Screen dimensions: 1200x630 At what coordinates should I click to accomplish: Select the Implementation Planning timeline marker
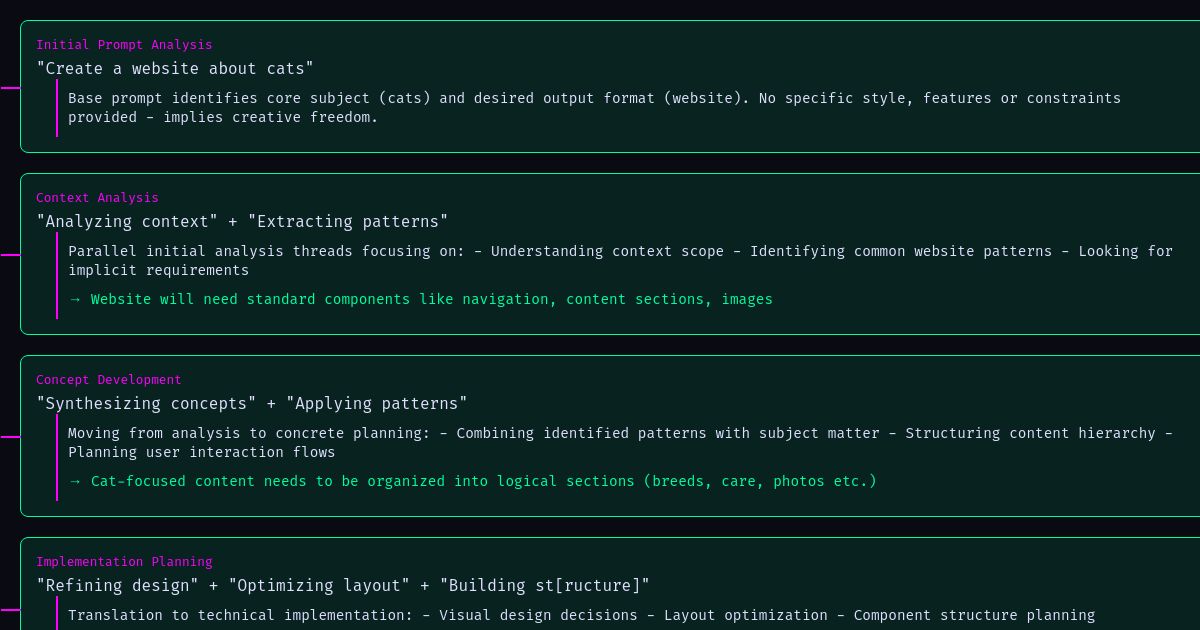(x=10, y=609)
